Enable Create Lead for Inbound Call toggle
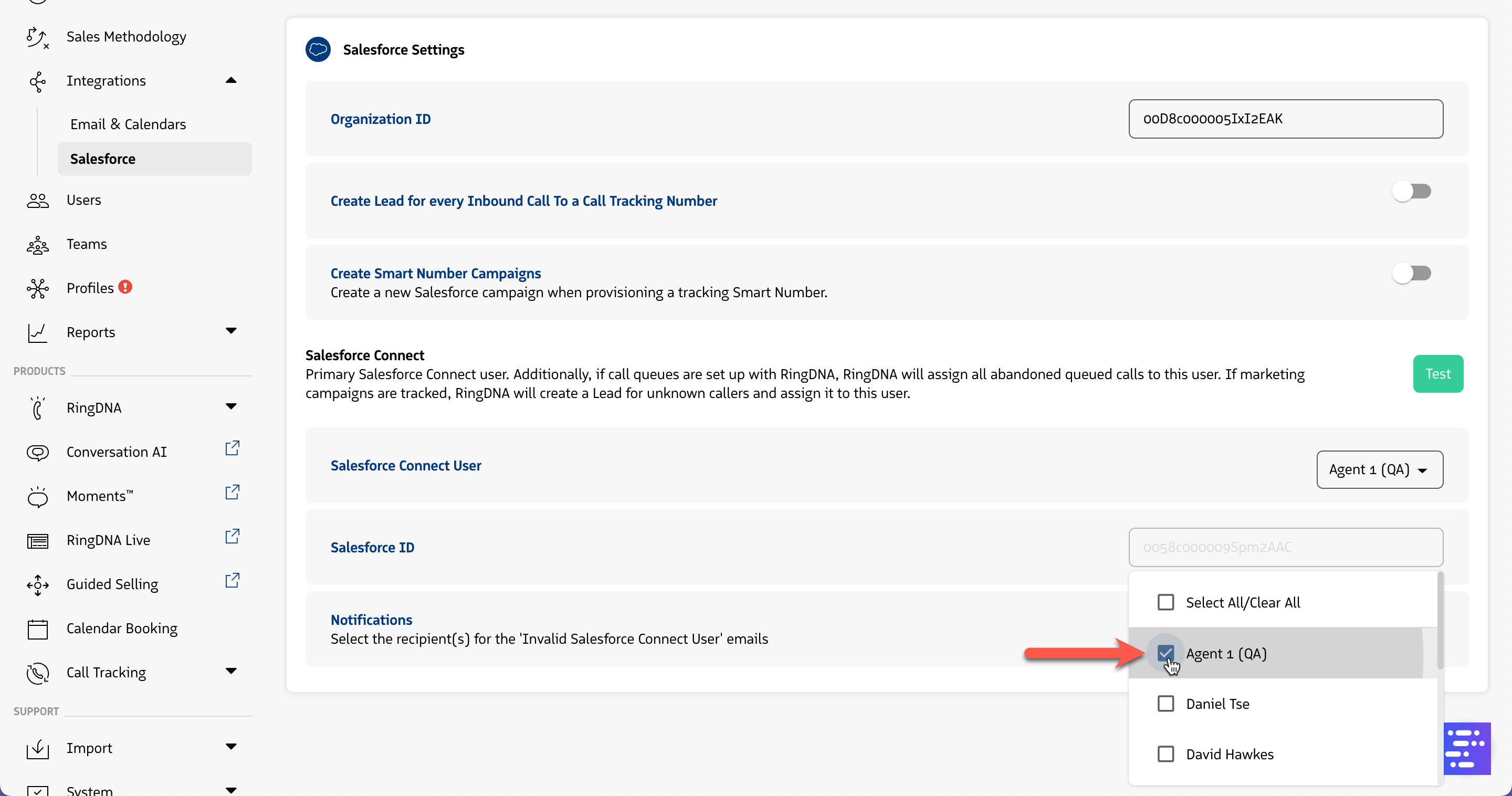1512x796 pixels. 1412,191
